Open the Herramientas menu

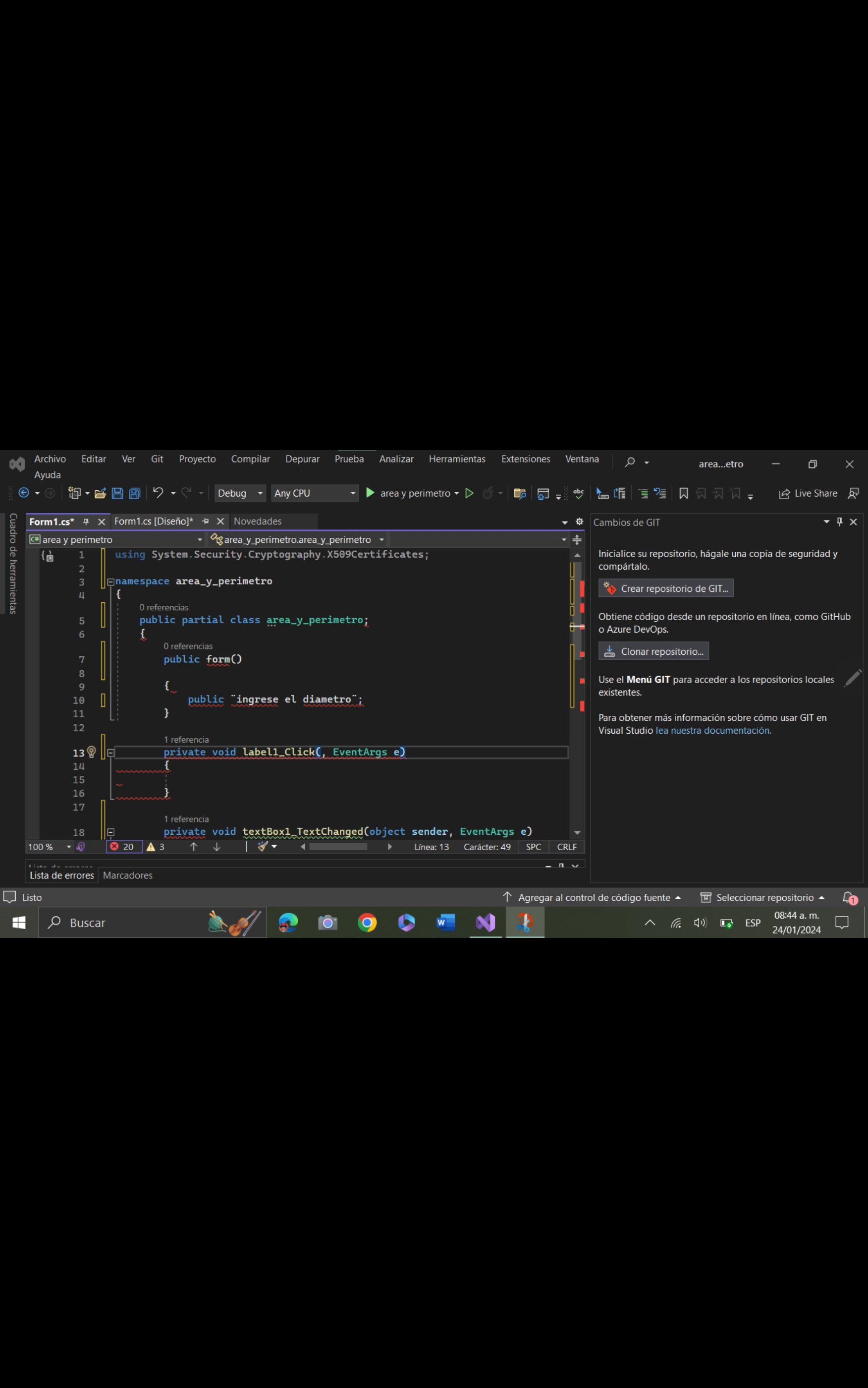pos(457,459)
